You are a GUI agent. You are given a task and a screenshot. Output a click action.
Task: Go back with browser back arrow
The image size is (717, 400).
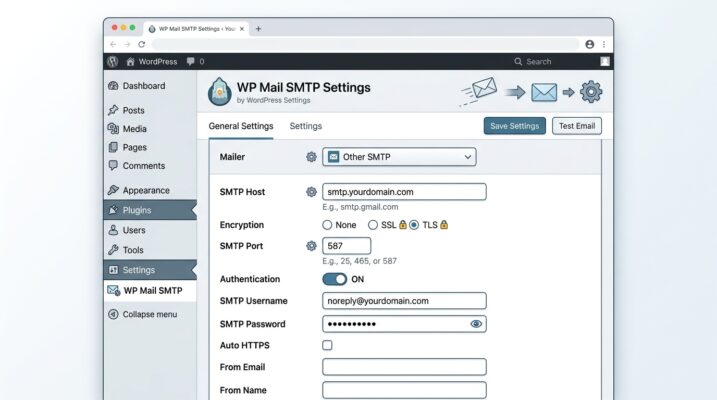click(113, 44)
